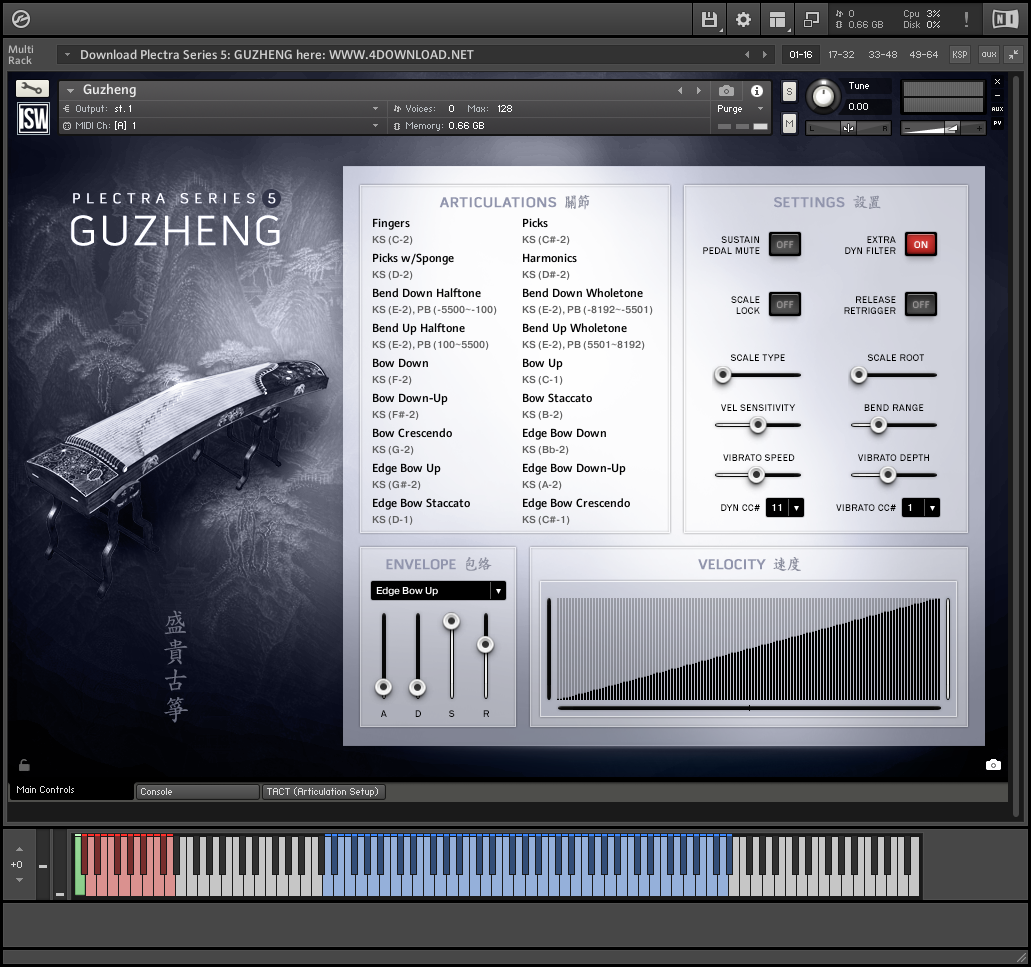The width and height of the screenshot is (1031, 967).
Task: Toggle workspace layout panel icon
Action: (777, 20)
